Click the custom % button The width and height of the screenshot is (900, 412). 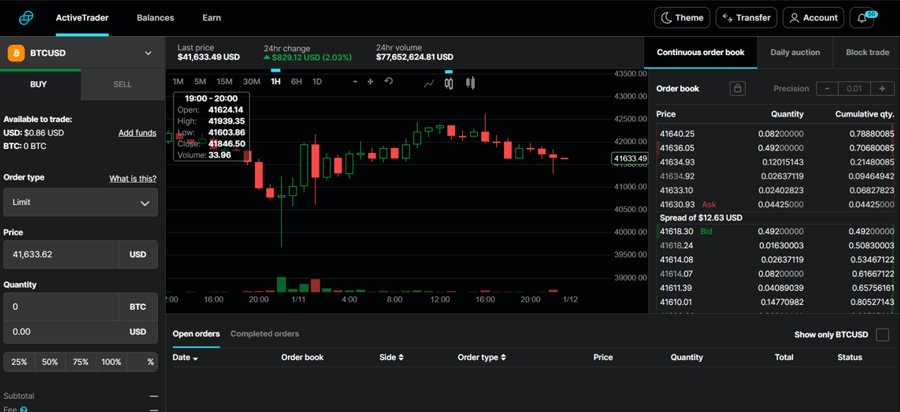[x=142, y=362]
